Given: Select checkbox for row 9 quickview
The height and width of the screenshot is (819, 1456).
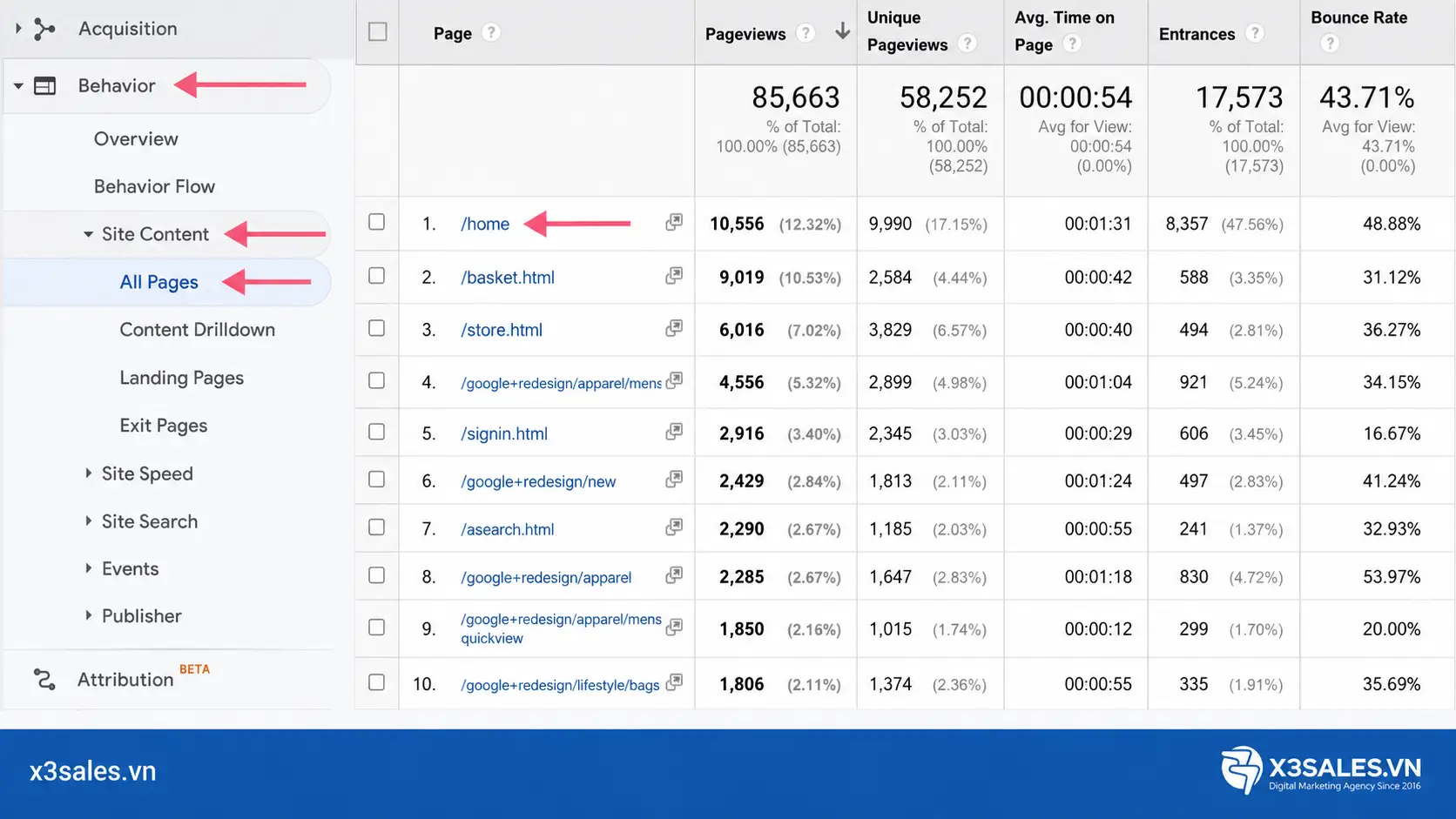Looking at the screenshot, I should pos(376,628).
